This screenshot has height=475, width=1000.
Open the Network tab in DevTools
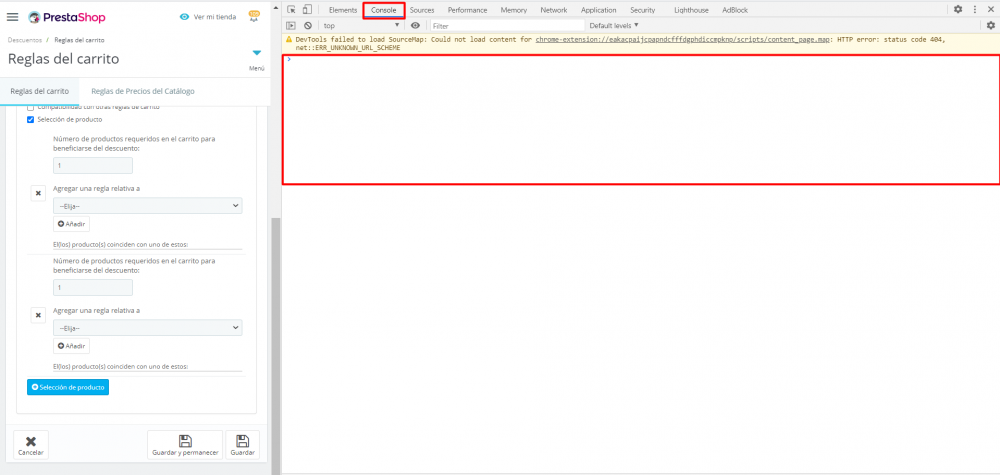click(x=554, y=10)
